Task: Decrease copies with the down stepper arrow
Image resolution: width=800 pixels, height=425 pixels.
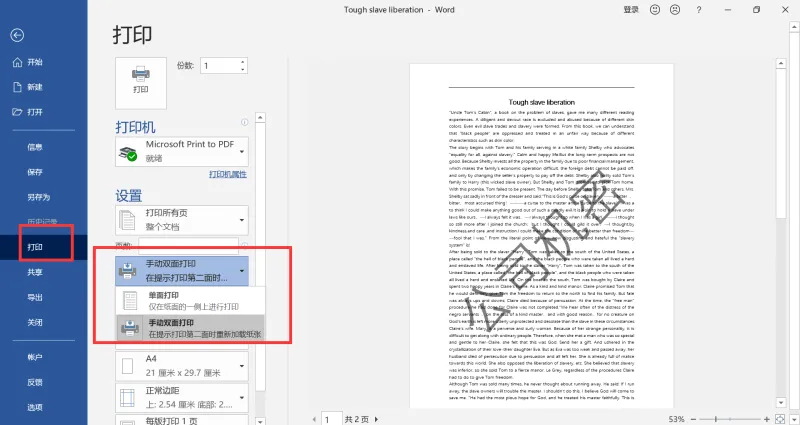Action: tap(243, 69)
